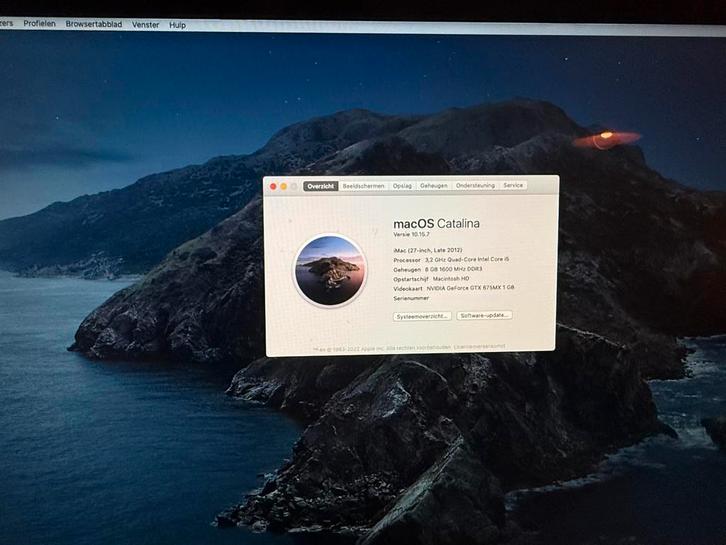Close the About This Mac window

[273, 186]
